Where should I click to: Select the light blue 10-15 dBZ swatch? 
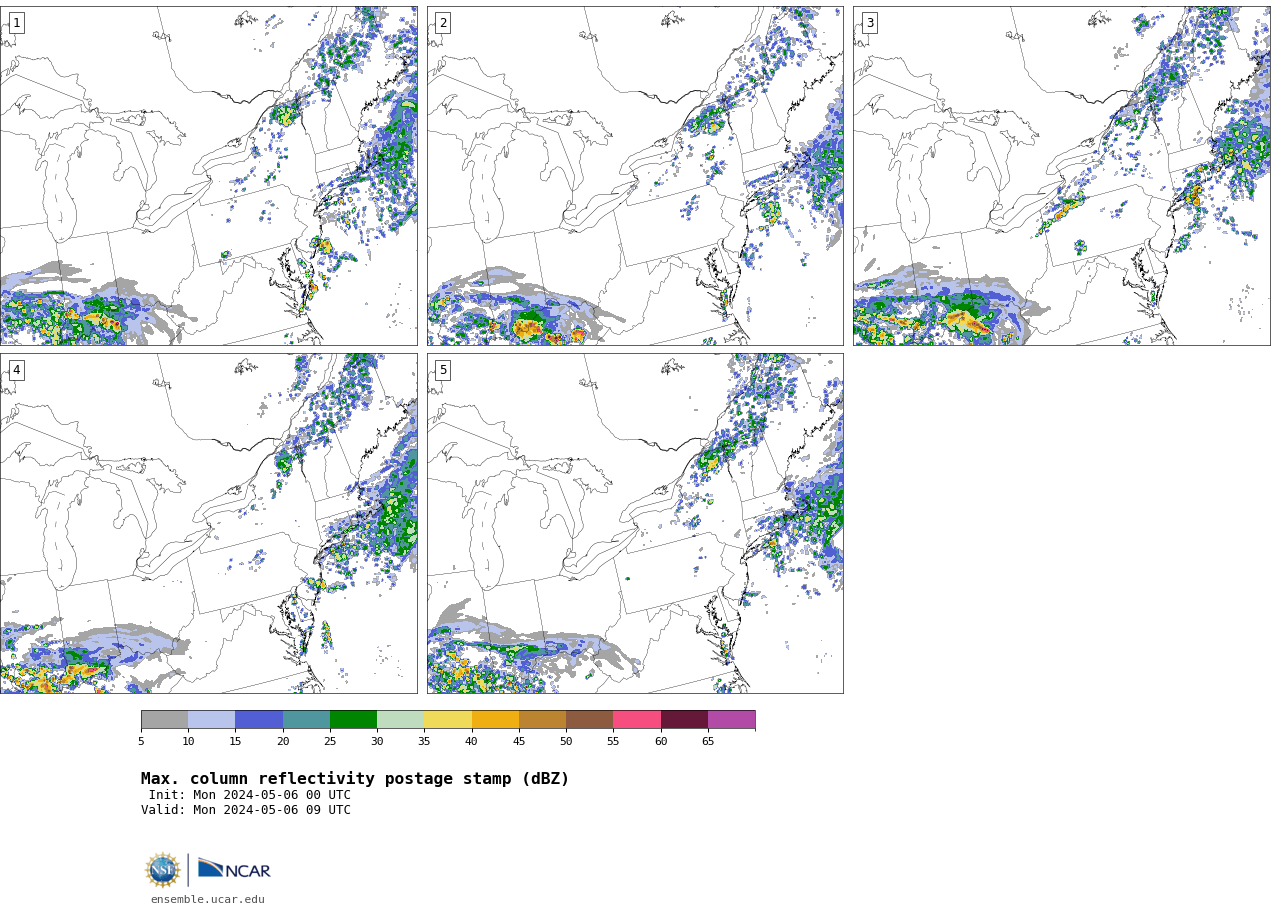pyautogui.click(x=211, y=720)
